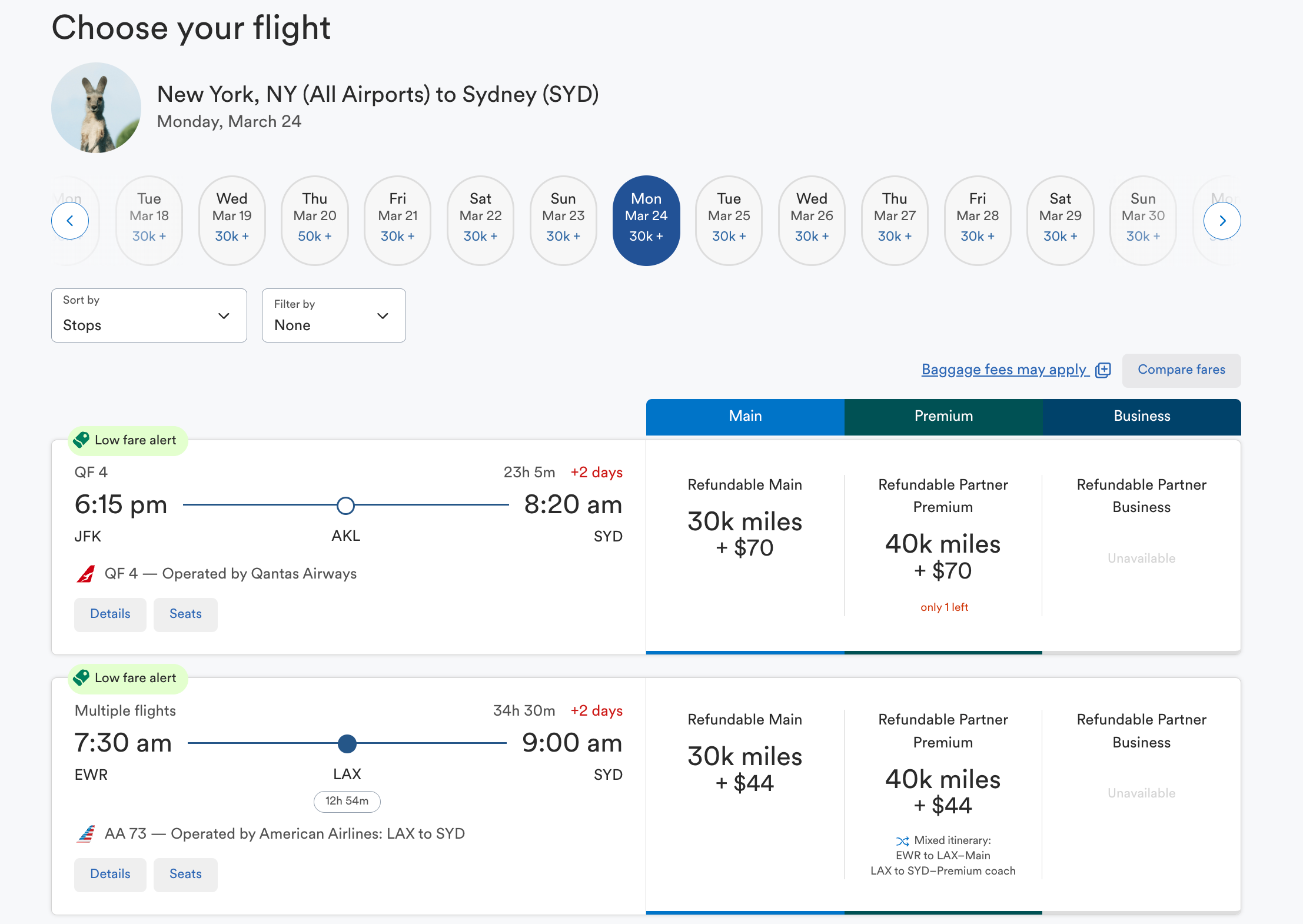Select Fri Mar 21 date

pos(398,221)
